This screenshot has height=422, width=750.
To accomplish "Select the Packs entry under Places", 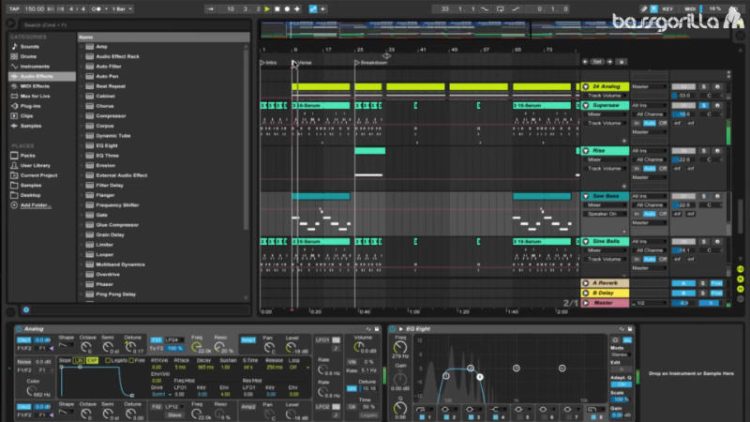I will point(29,155).
